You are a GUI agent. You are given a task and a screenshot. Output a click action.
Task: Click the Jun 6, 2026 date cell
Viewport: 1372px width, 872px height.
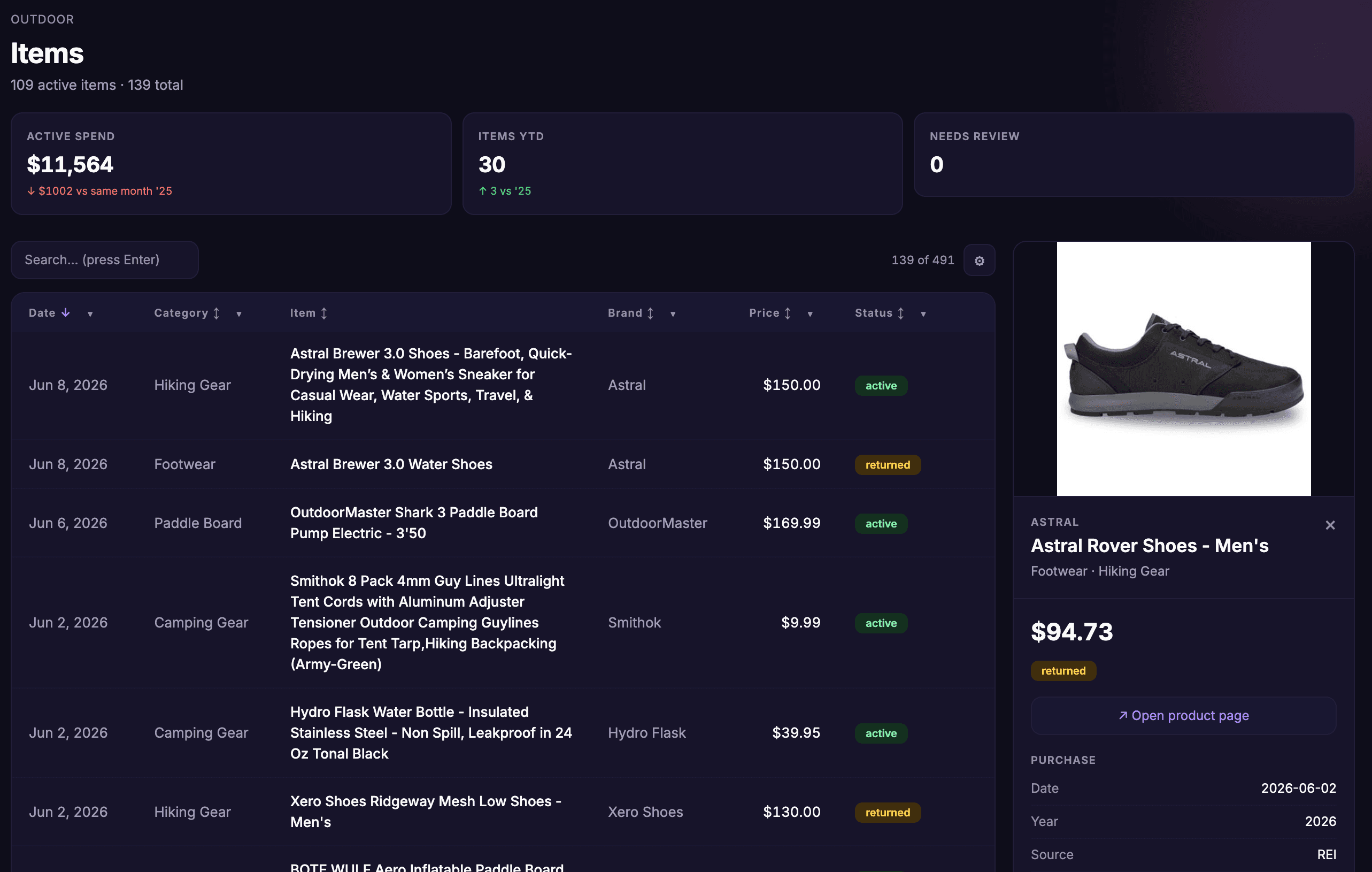(x=68, y=523)
